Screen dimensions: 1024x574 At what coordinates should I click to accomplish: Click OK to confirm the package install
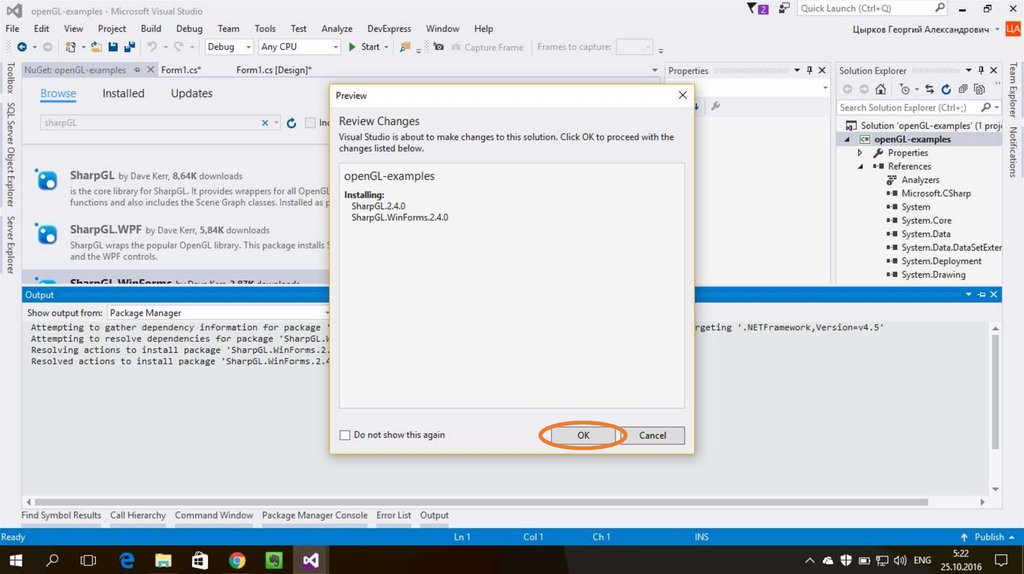(x=583, y=435)
